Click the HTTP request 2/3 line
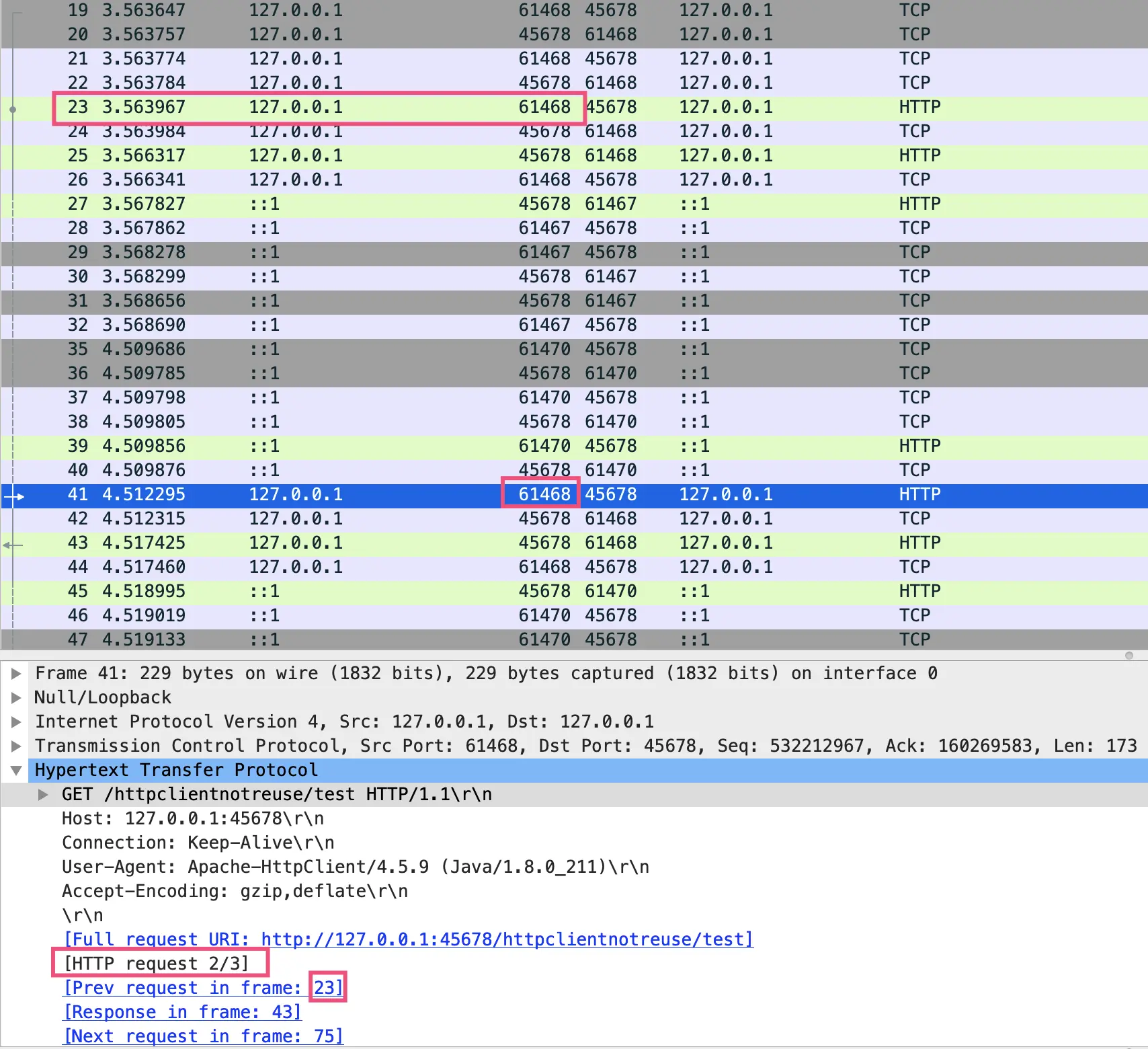This screenshot has width=1148, height=1049. (x=156, y=964)
